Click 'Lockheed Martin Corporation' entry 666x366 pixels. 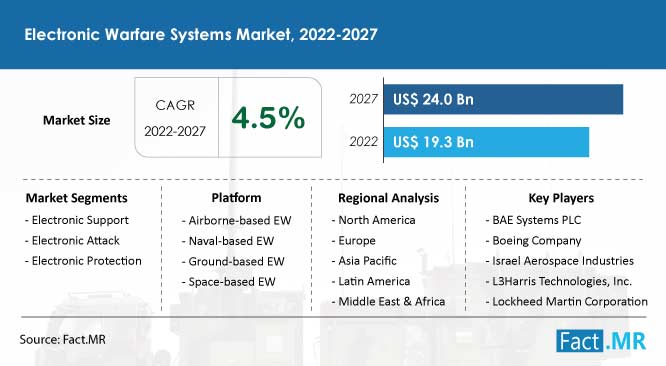pyautogui.click(x=570, y=301)
